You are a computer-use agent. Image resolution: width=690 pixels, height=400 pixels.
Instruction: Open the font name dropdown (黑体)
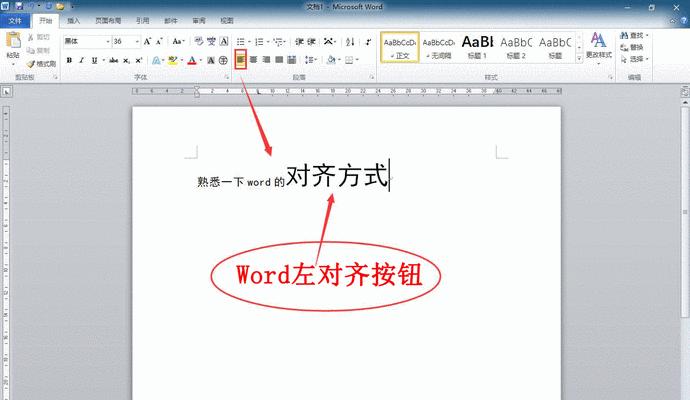(x=108, y=41)
